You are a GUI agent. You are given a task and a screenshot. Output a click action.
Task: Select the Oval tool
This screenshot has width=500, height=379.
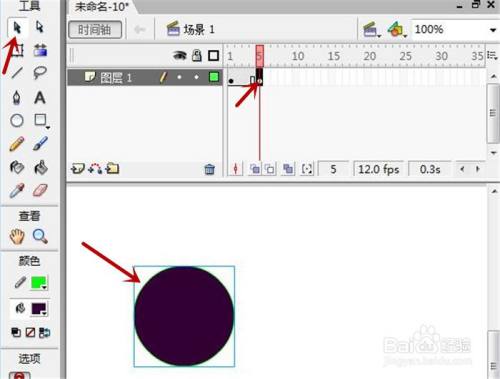coord(17,121)
